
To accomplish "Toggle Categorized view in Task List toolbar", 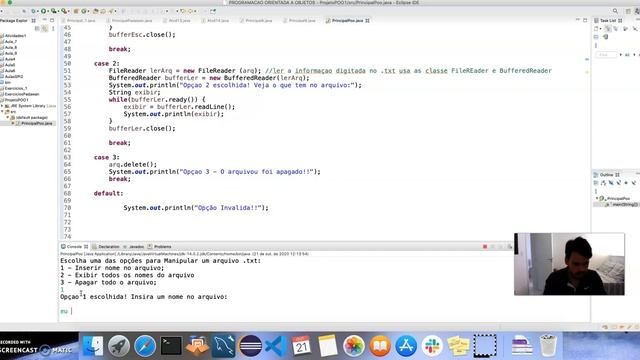I will (x=608, y=29).
